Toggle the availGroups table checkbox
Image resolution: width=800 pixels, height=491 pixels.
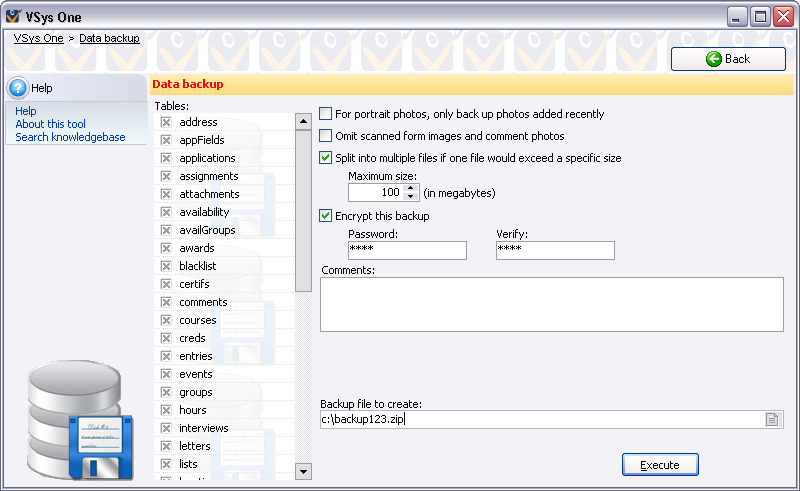tap(166, 230)
